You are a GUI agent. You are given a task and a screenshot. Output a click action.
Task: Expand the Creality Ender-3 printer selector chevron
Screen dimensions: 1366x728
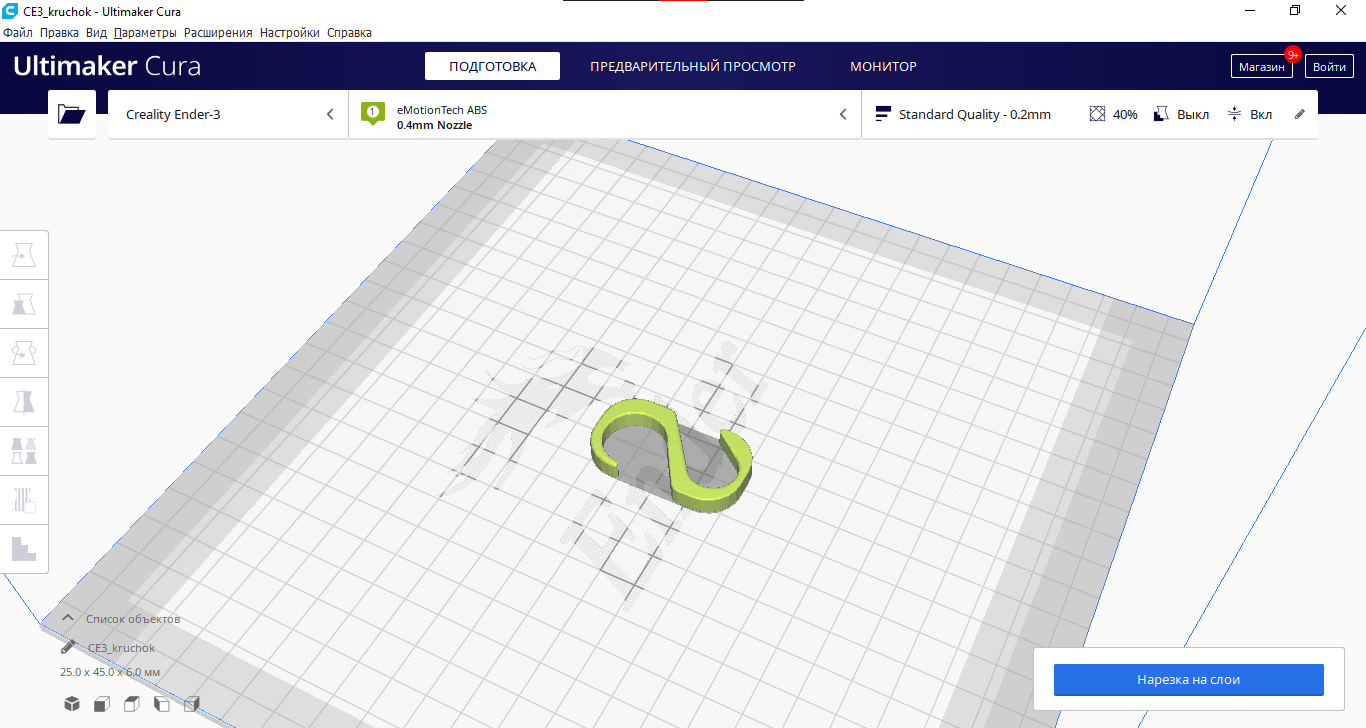pyautogui.click(x=330, y=114)
